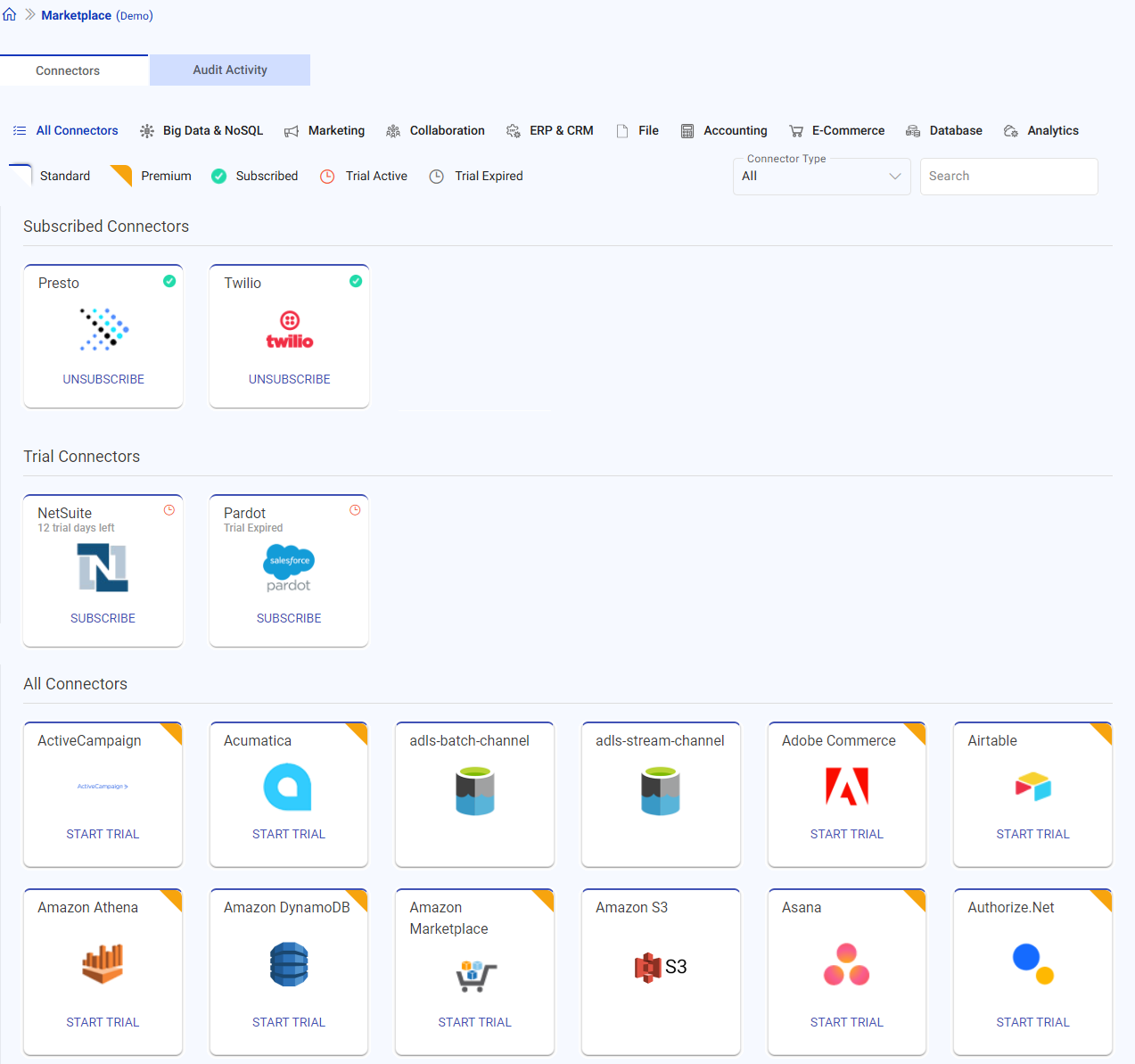Select the Big Data & NoSQL category
Viewport: 1135px width, 1064px height.
pos(202,131)
